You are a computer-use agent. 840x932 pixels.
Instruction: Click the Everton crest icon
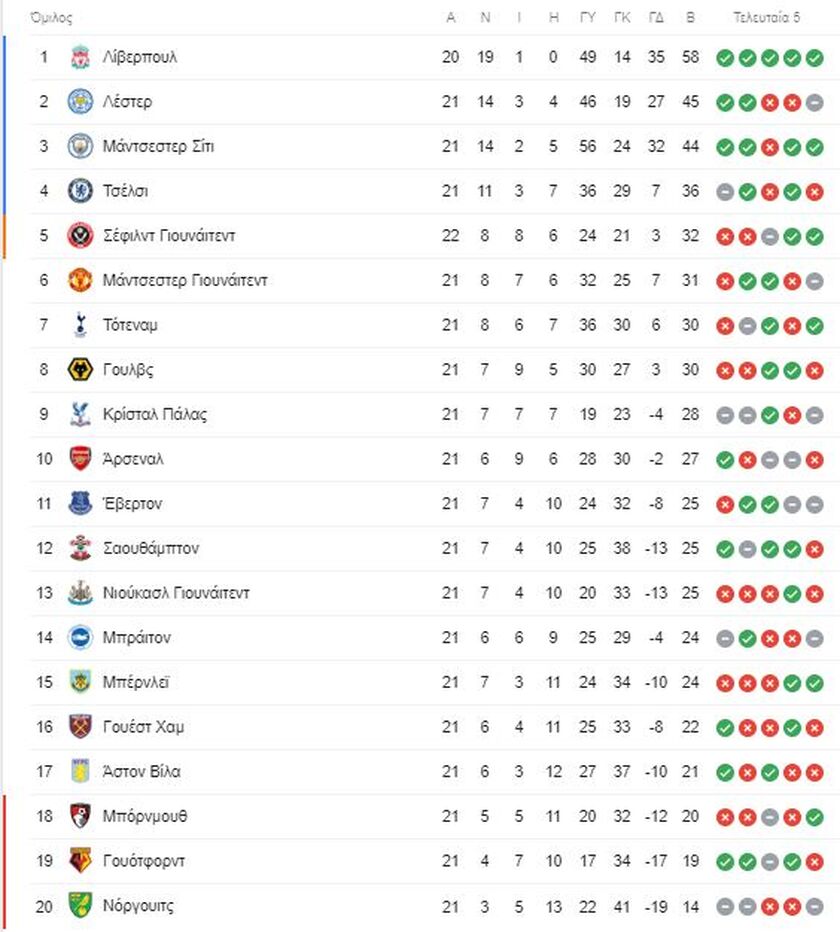[x=80, y=503]
